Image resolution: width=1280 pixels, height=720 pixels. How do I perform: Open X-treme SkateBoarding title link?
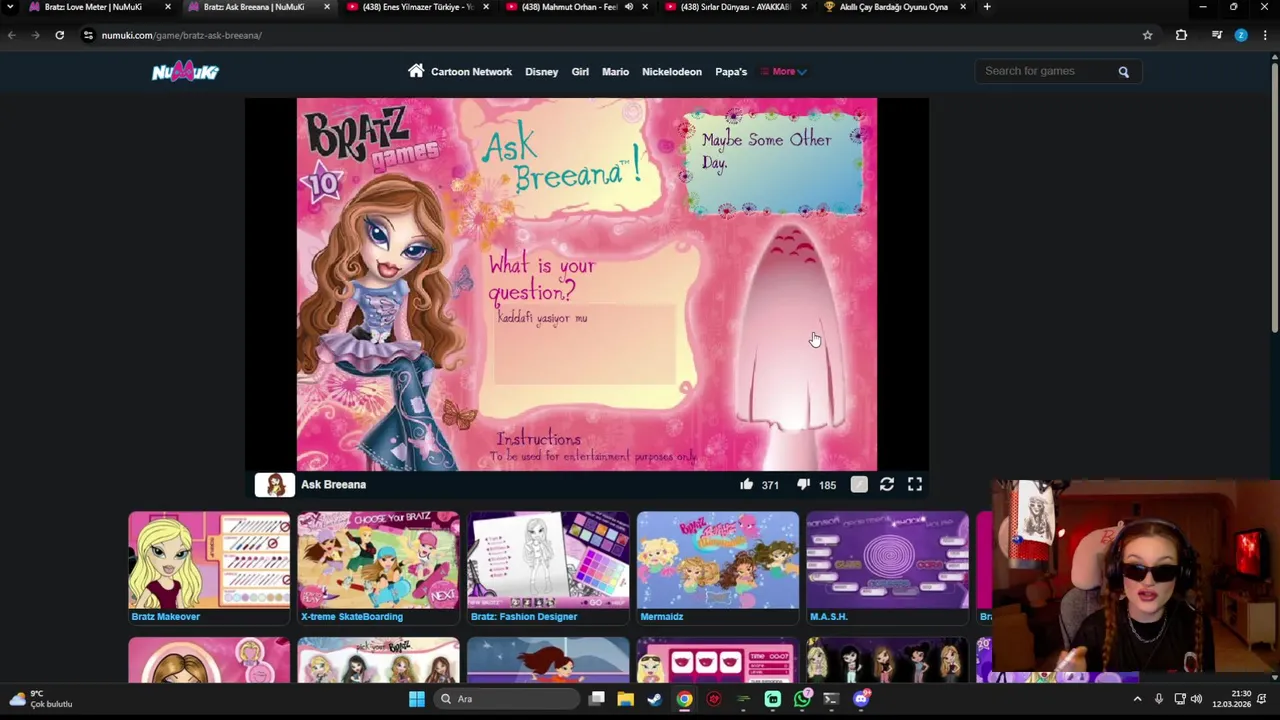pos(352,617)
